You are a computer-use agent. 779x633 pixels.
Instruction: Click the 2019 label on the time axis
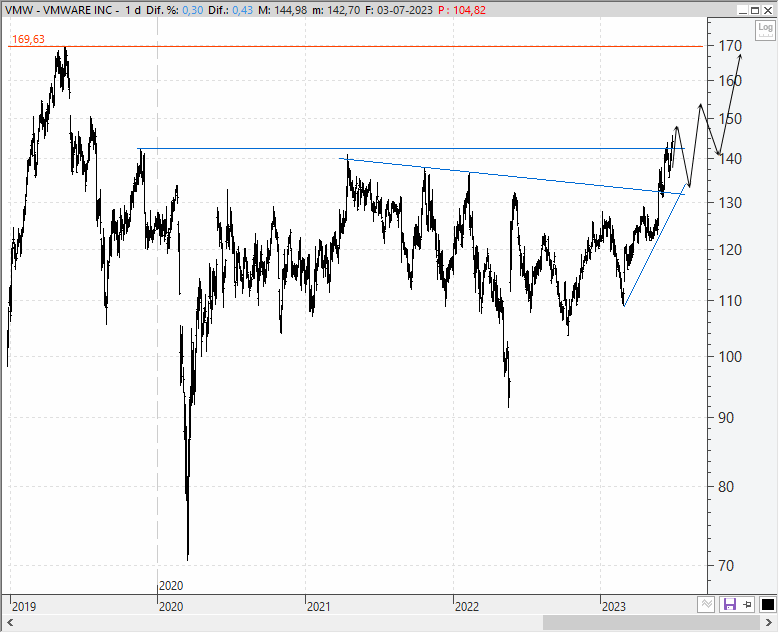[24, 606]
